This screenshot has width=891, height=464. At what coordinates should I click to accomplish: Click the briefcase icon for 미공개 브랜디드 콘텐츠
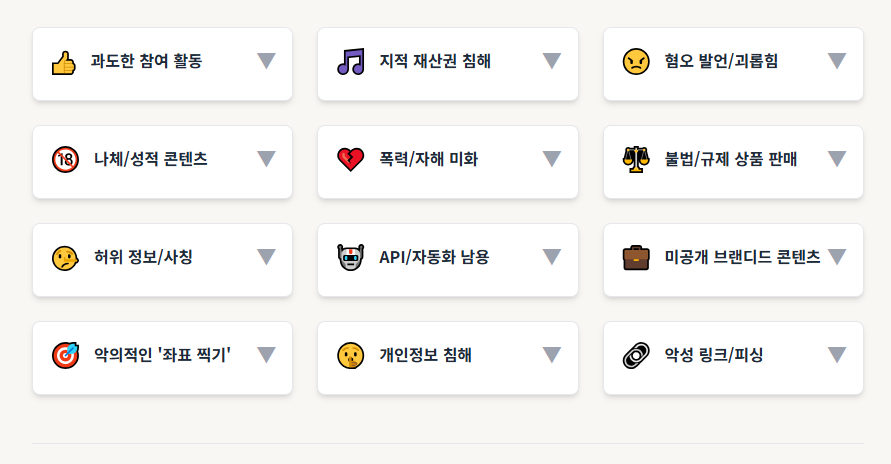click(x=636, y=257)
